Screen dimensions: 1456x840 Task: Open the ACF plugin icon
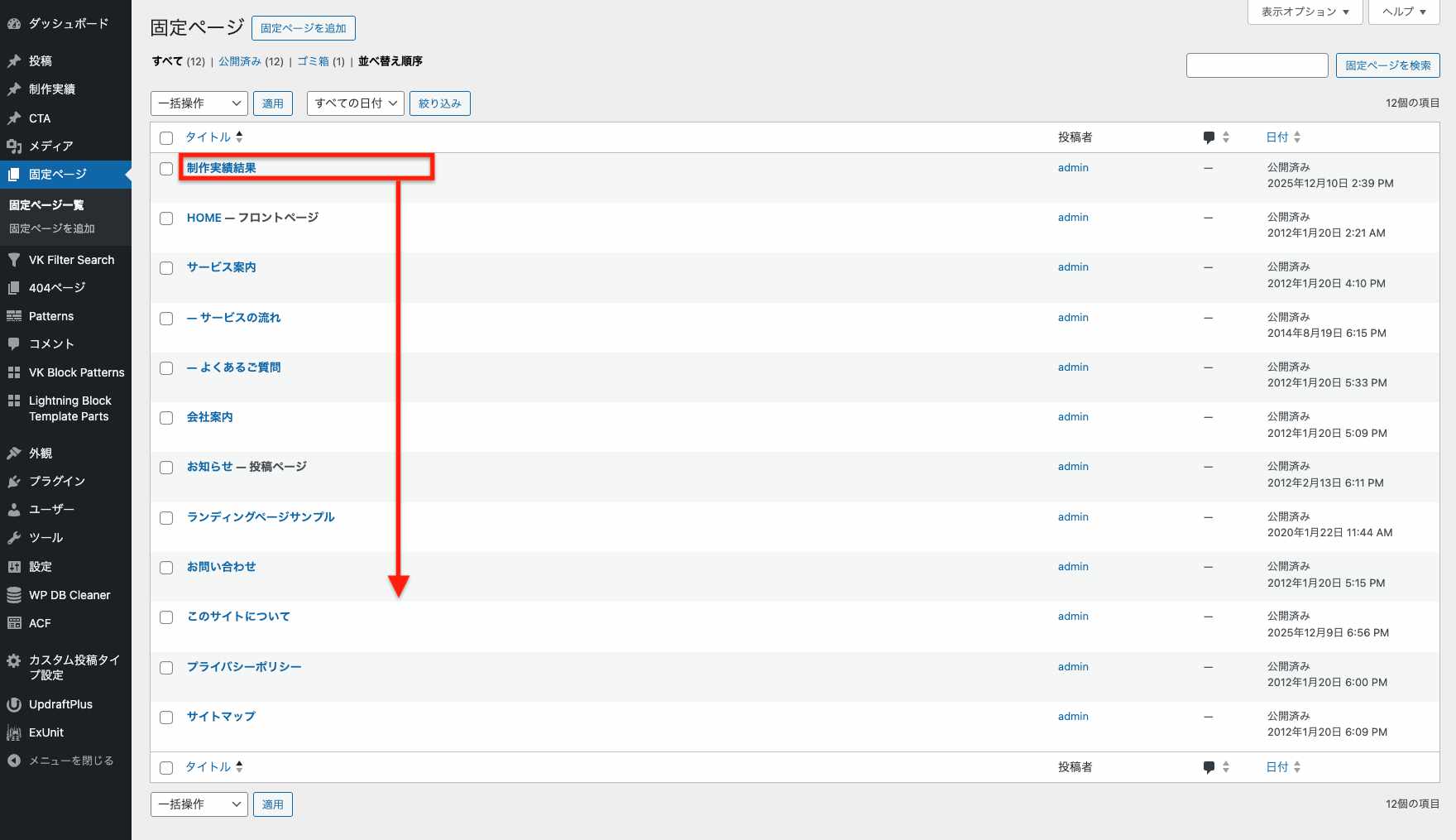(x=17, y=623)
